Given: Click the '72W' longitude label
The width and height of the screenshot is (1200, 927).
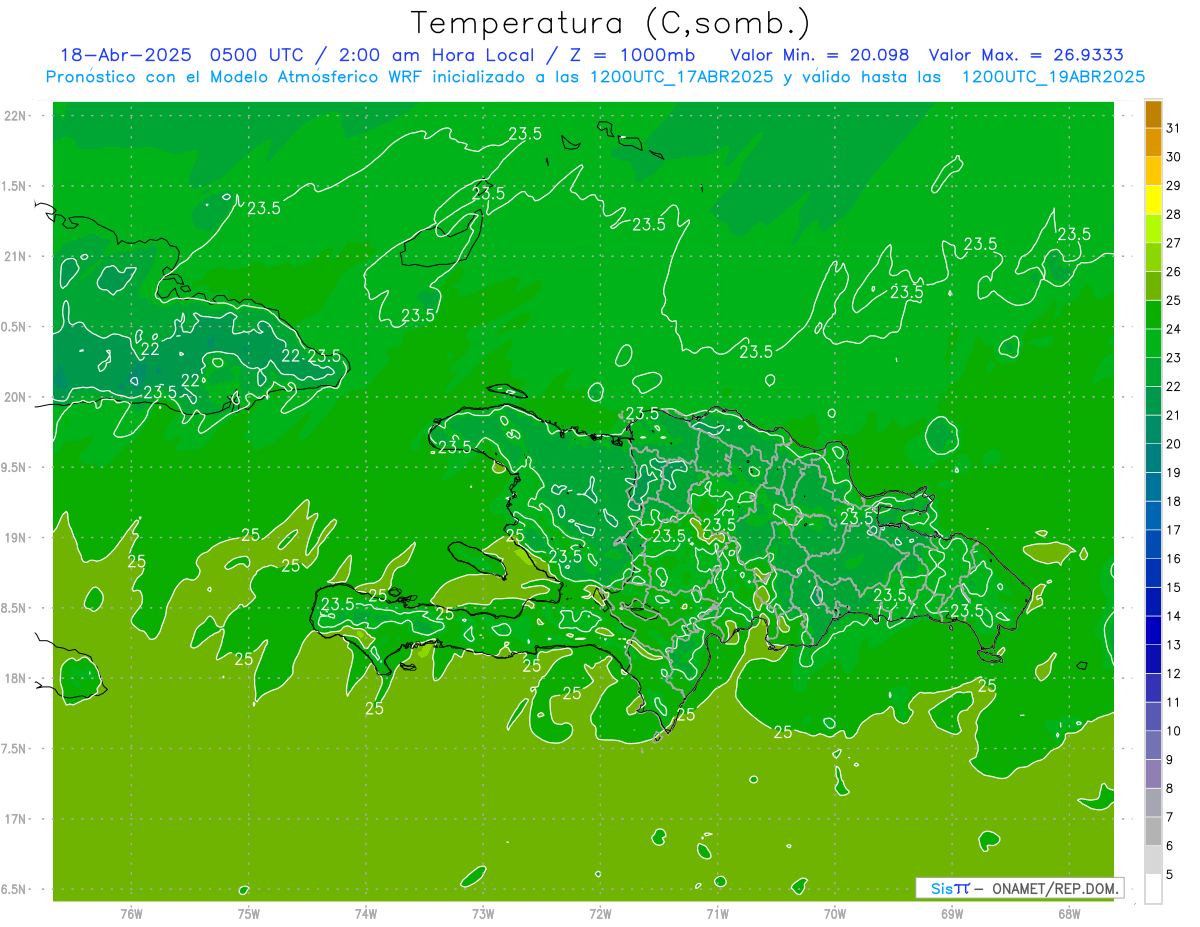Looking at the screenshot, I should point(600,913).
